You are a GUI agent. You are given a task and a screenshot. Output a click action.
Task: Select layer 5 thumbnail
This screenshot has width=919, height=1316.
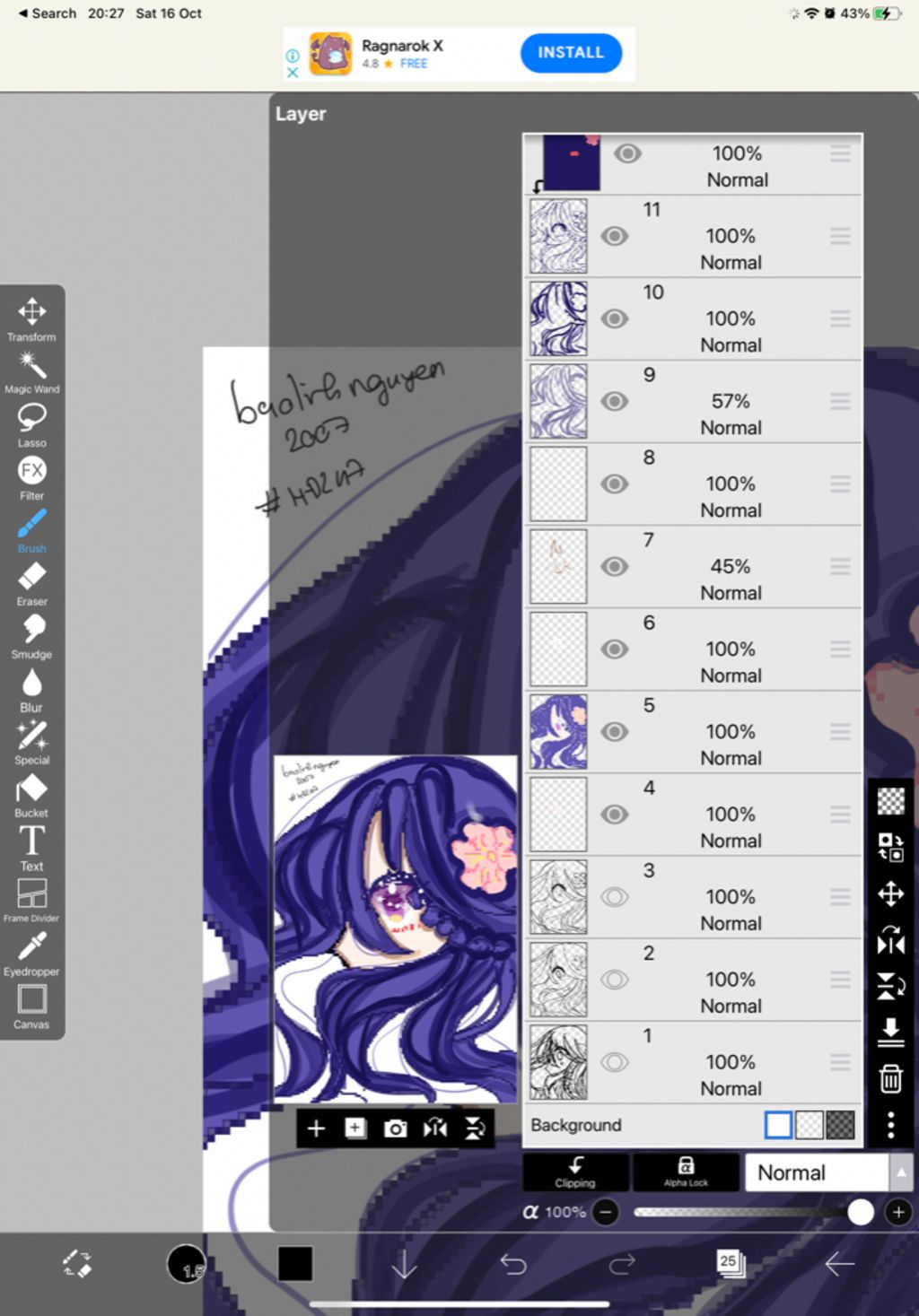[558, 731]
